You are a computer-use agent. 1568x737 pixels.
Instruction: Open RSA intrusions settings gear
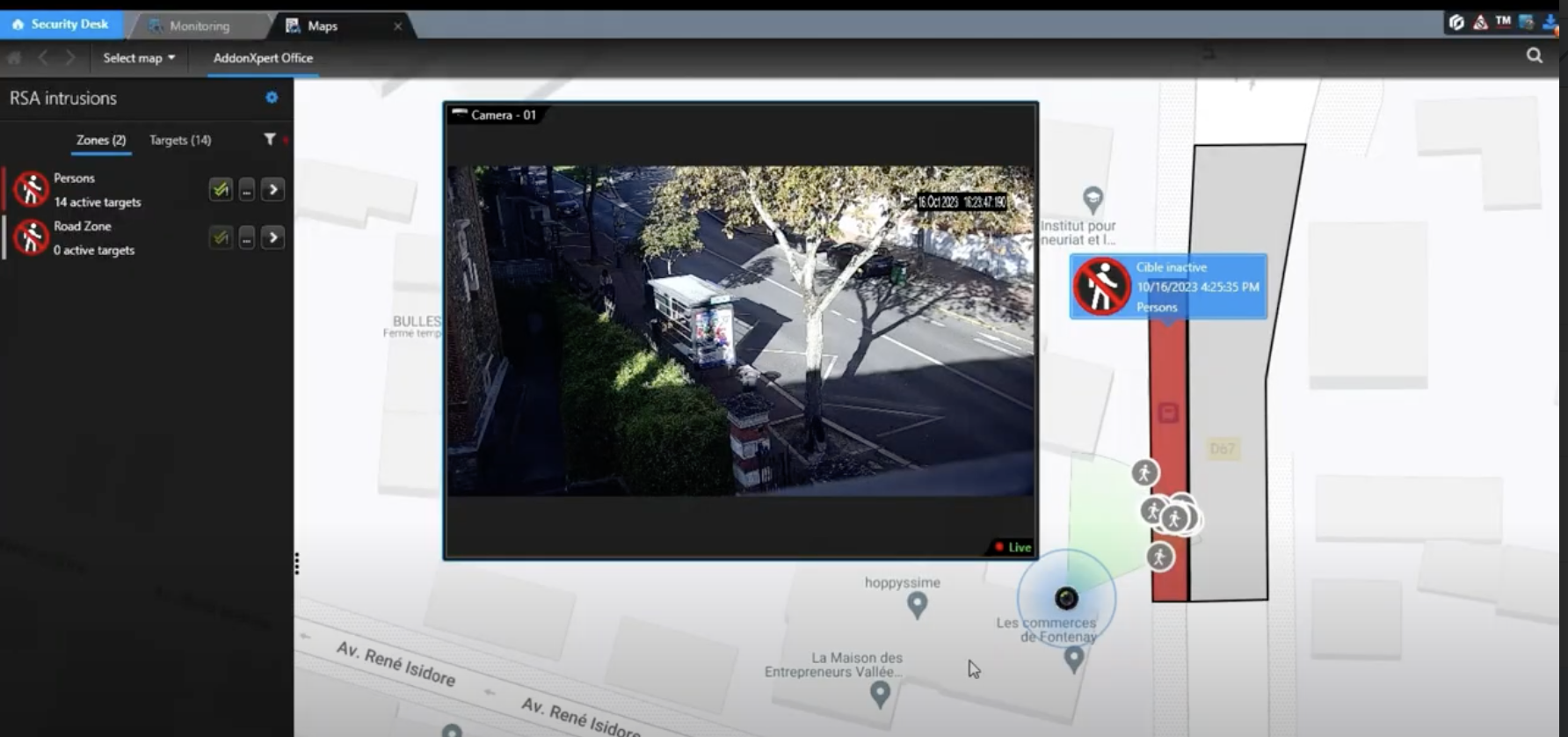pos(272,98)
